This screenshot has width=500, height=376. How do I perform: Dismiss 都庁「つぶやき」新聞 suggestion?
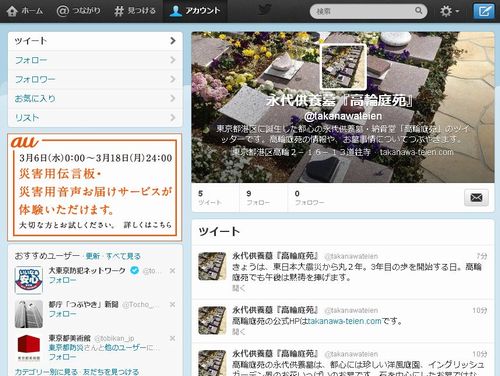coord(172,304)
